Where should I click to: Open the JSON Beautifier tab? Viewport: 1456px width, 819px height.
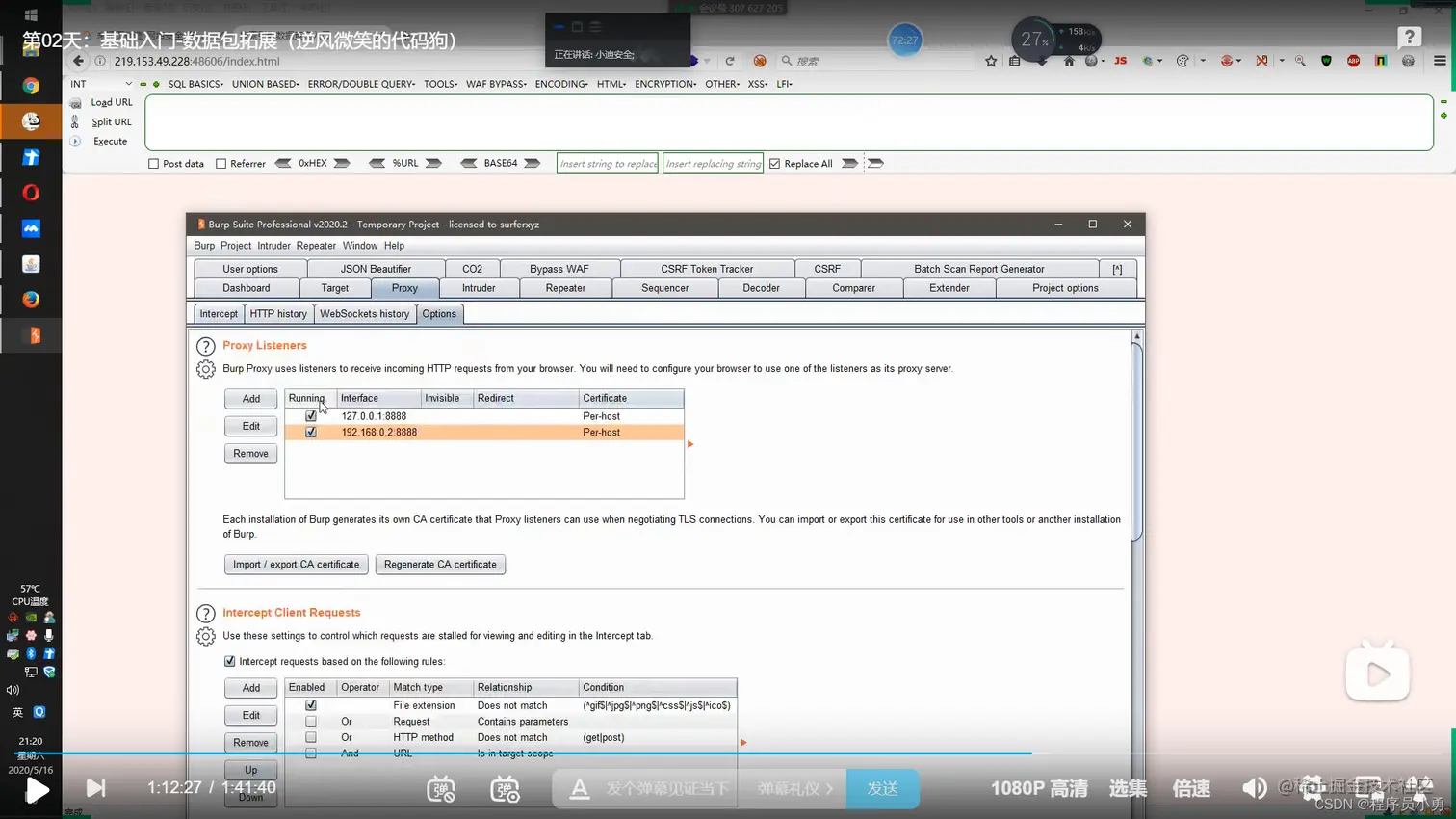(x=376, y=269)
